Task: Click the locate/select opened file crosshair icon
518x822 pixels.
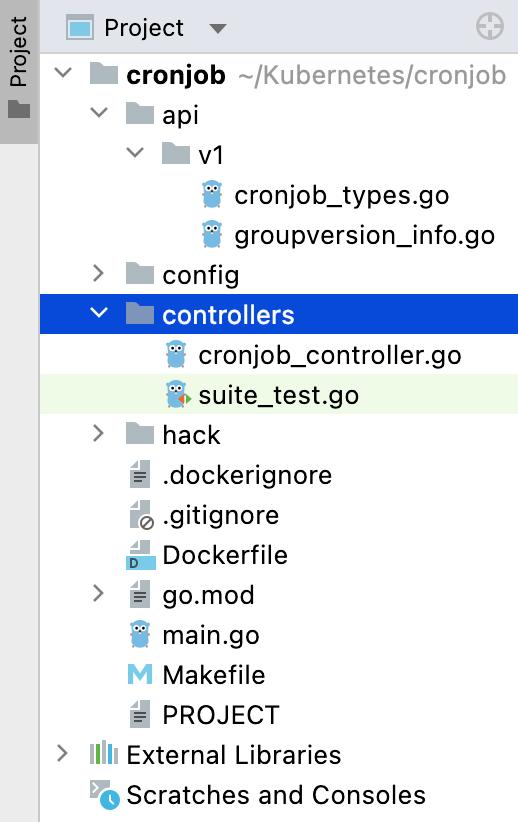Action: coord(490,27)
